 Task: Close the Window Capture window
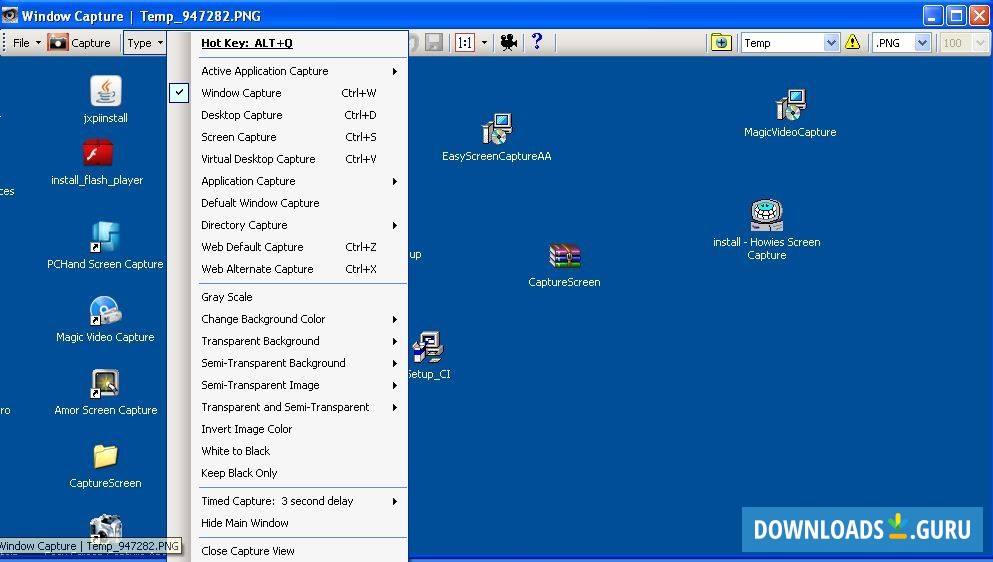[979, 15]
